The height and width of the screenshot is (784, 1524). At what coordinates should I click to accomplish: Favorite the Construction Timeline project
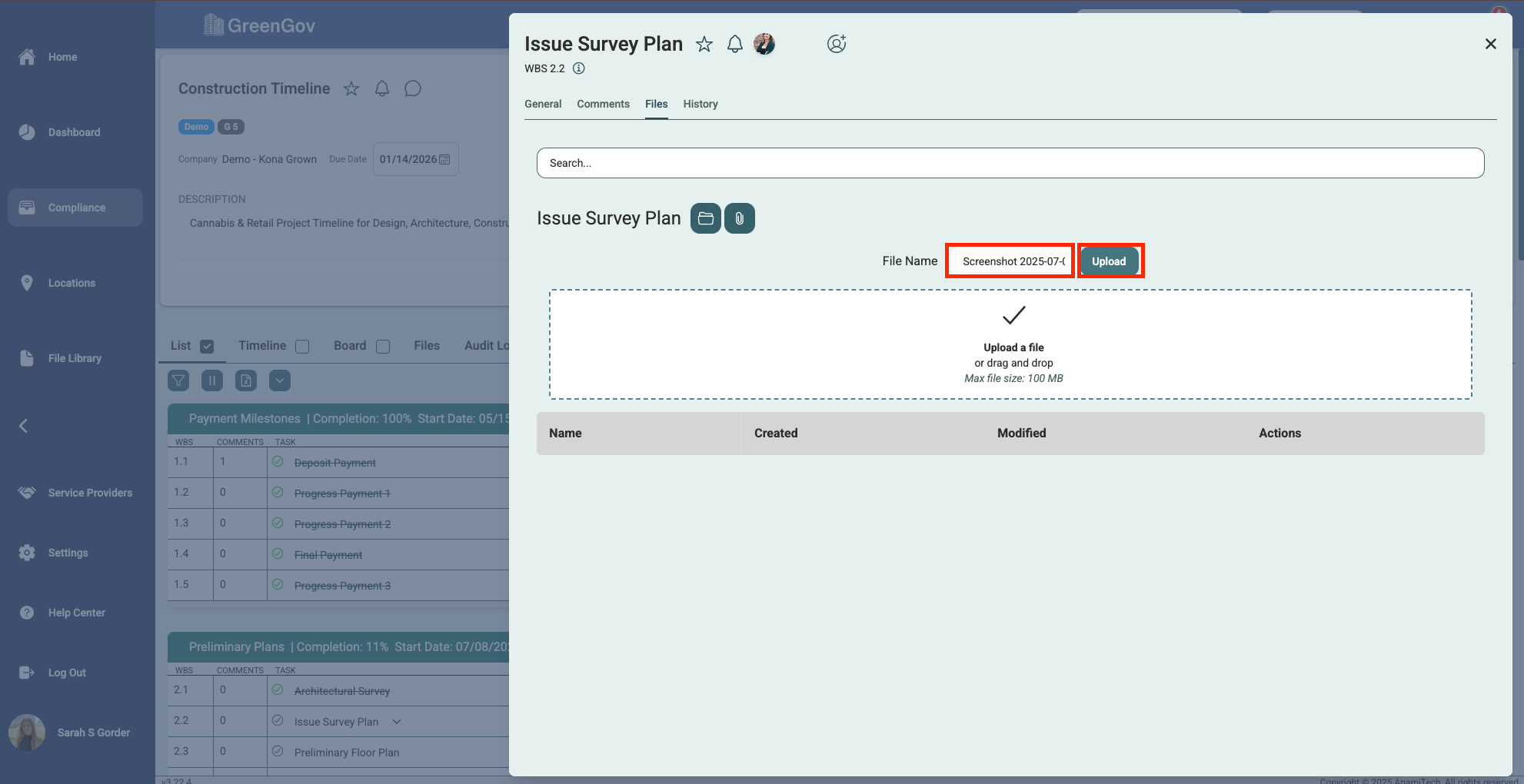coord(351,88)
